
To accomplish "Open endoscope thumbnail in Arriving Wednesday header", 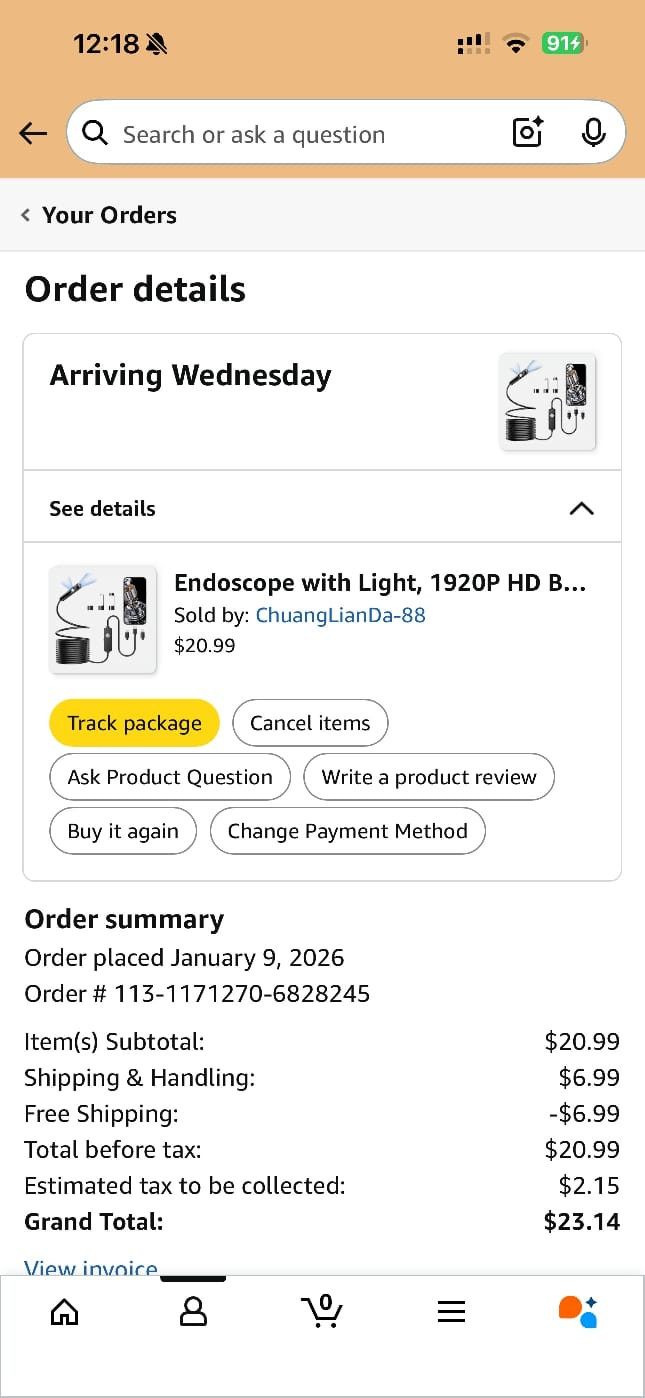I will [x=547, y=401].
